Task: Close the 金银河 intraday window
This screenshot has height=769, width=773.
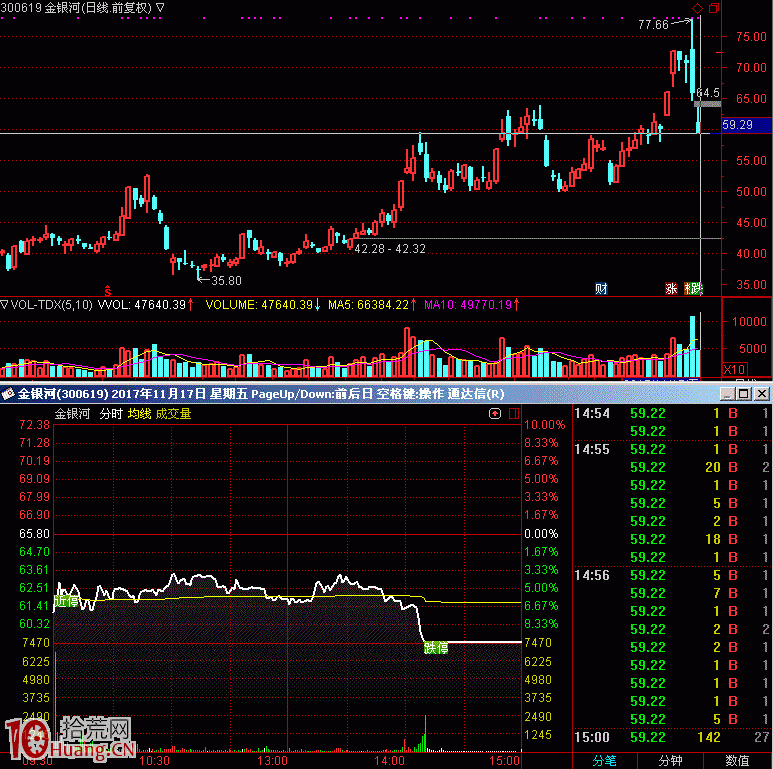Action: [x=762, y=393]
